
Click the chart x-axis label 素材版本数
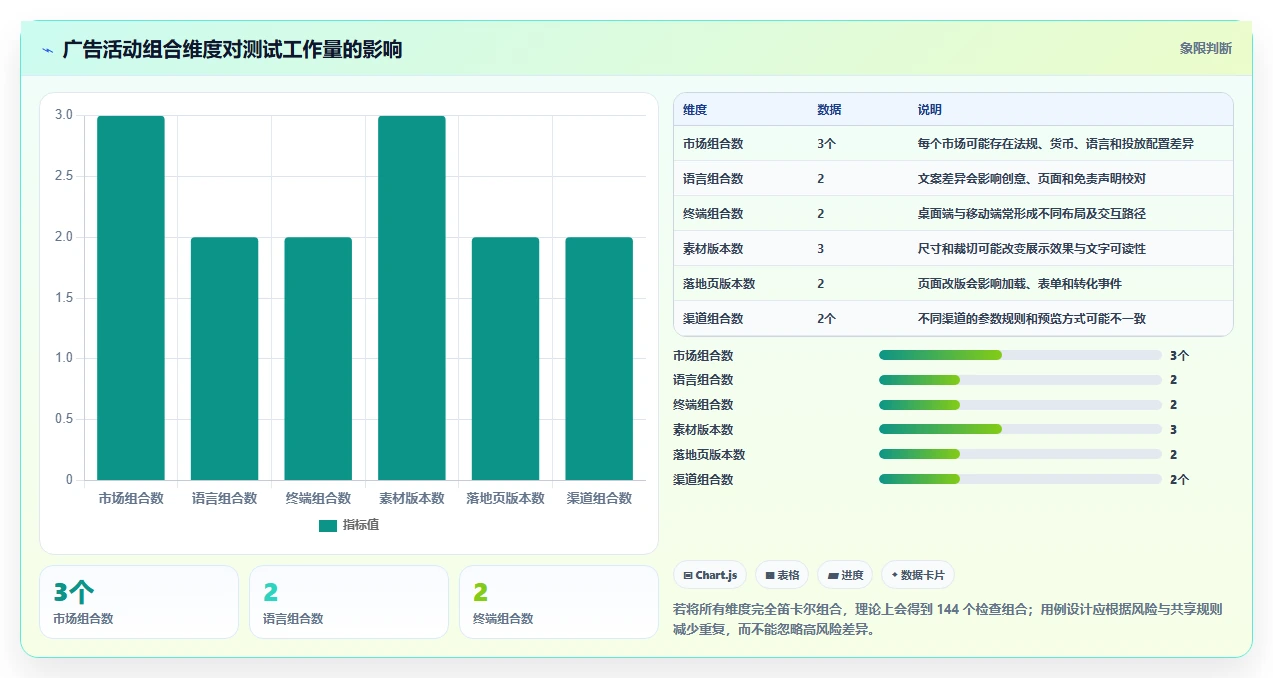[x=412, y=498]
